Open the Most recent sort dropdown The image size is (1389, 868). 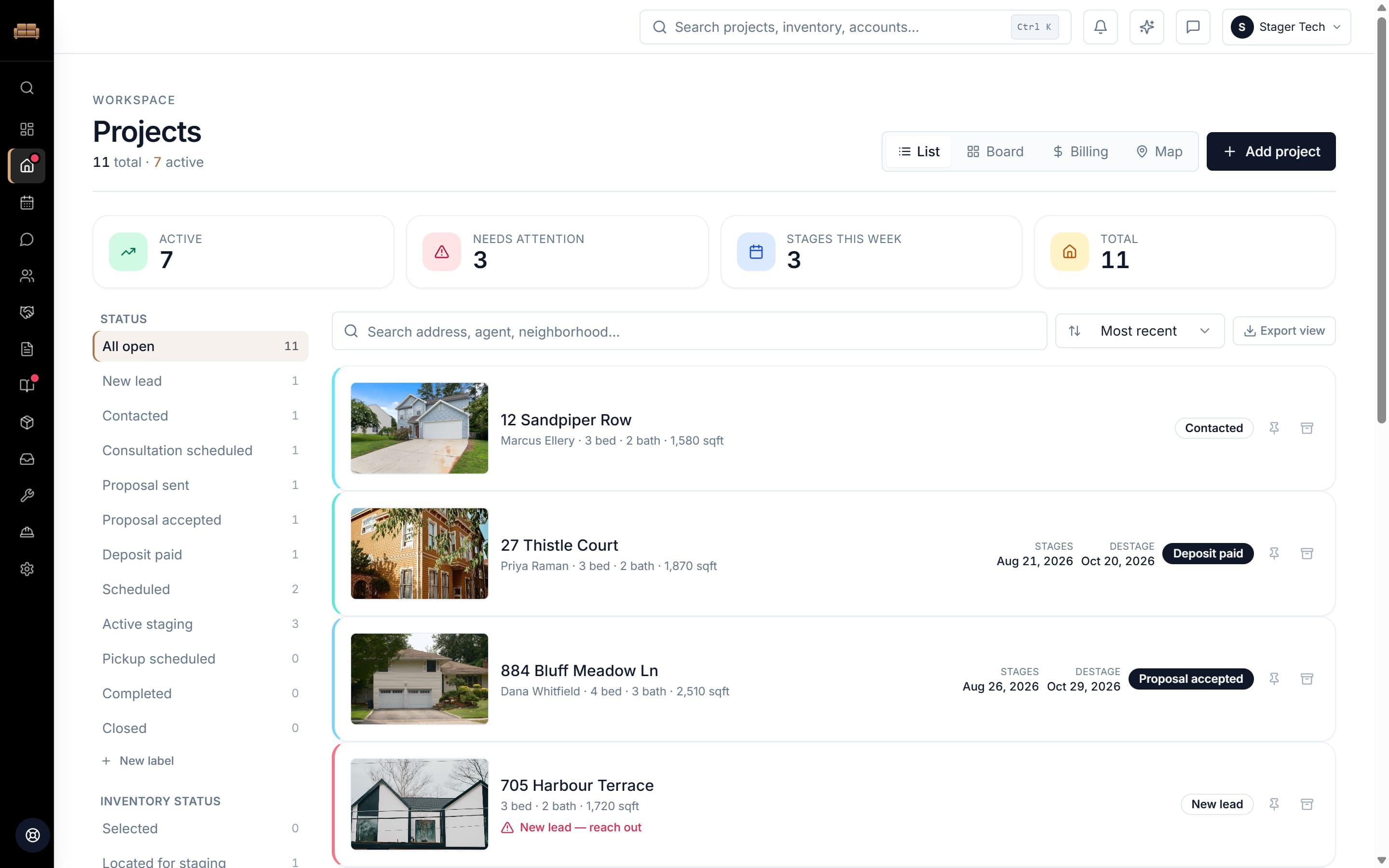tap(1139, 331)
